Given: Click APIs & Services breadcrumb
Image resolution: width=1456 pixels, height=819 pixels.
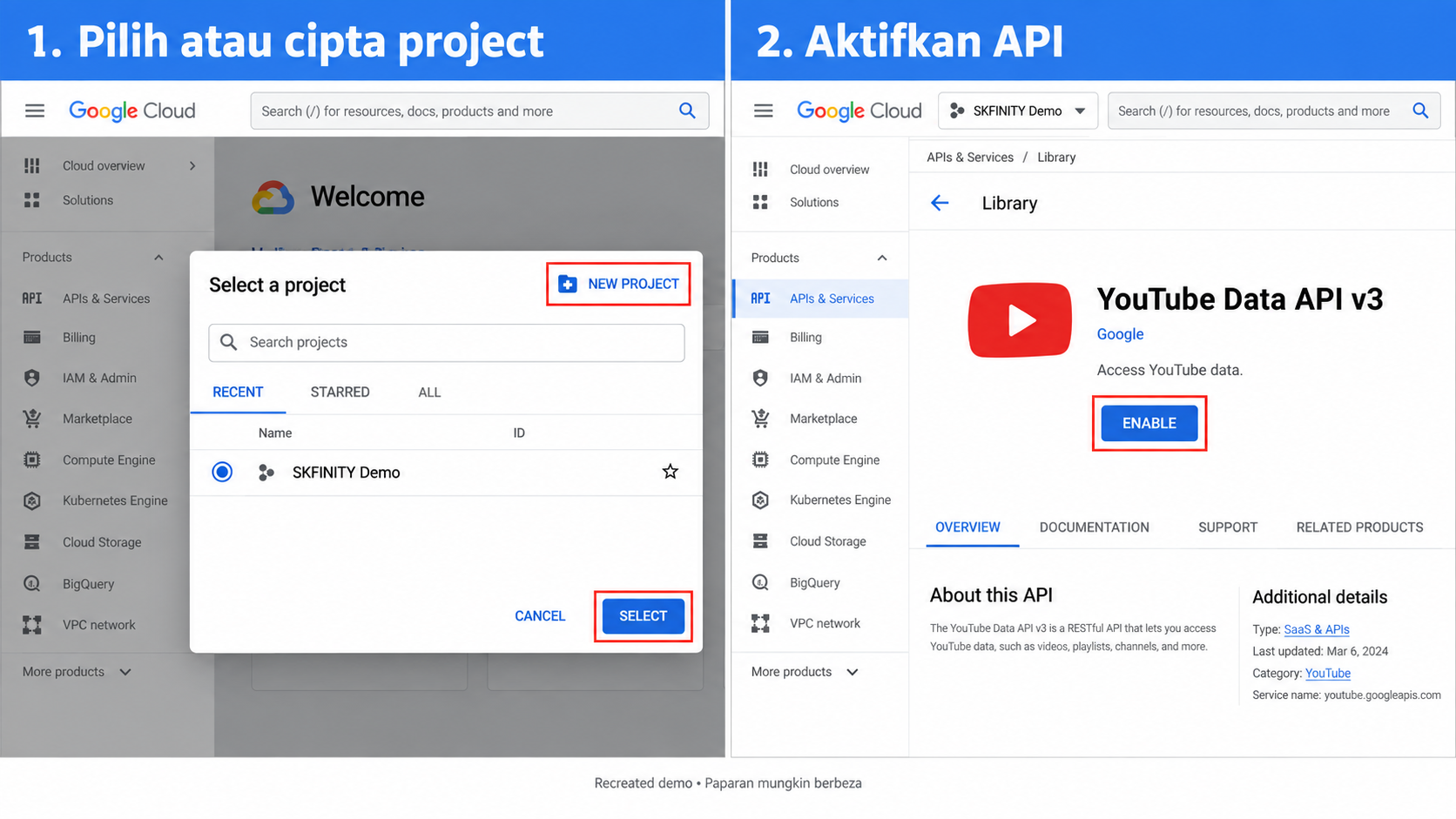Looking at the screenshot, I should point(970,158).
